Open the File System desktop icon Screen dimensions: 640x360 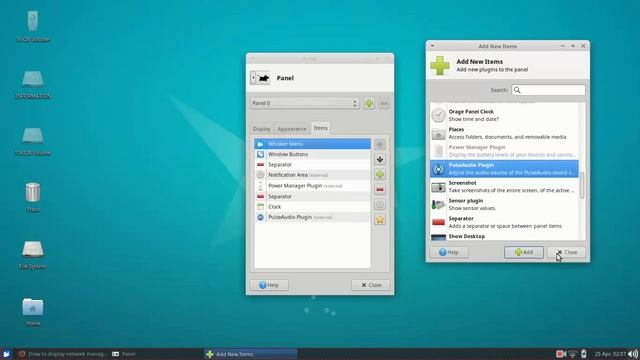33,249
